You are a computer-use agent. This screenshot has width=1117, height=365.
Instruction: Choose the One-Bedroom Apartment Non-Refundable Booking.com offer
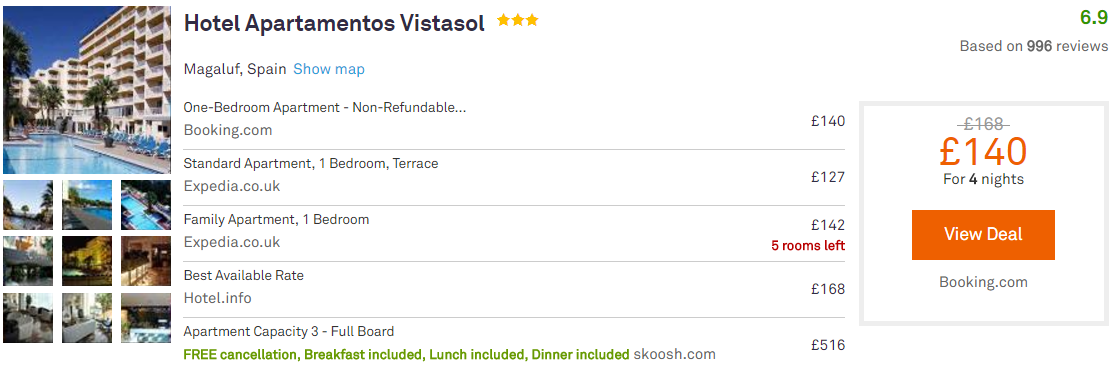click(514, 121)
